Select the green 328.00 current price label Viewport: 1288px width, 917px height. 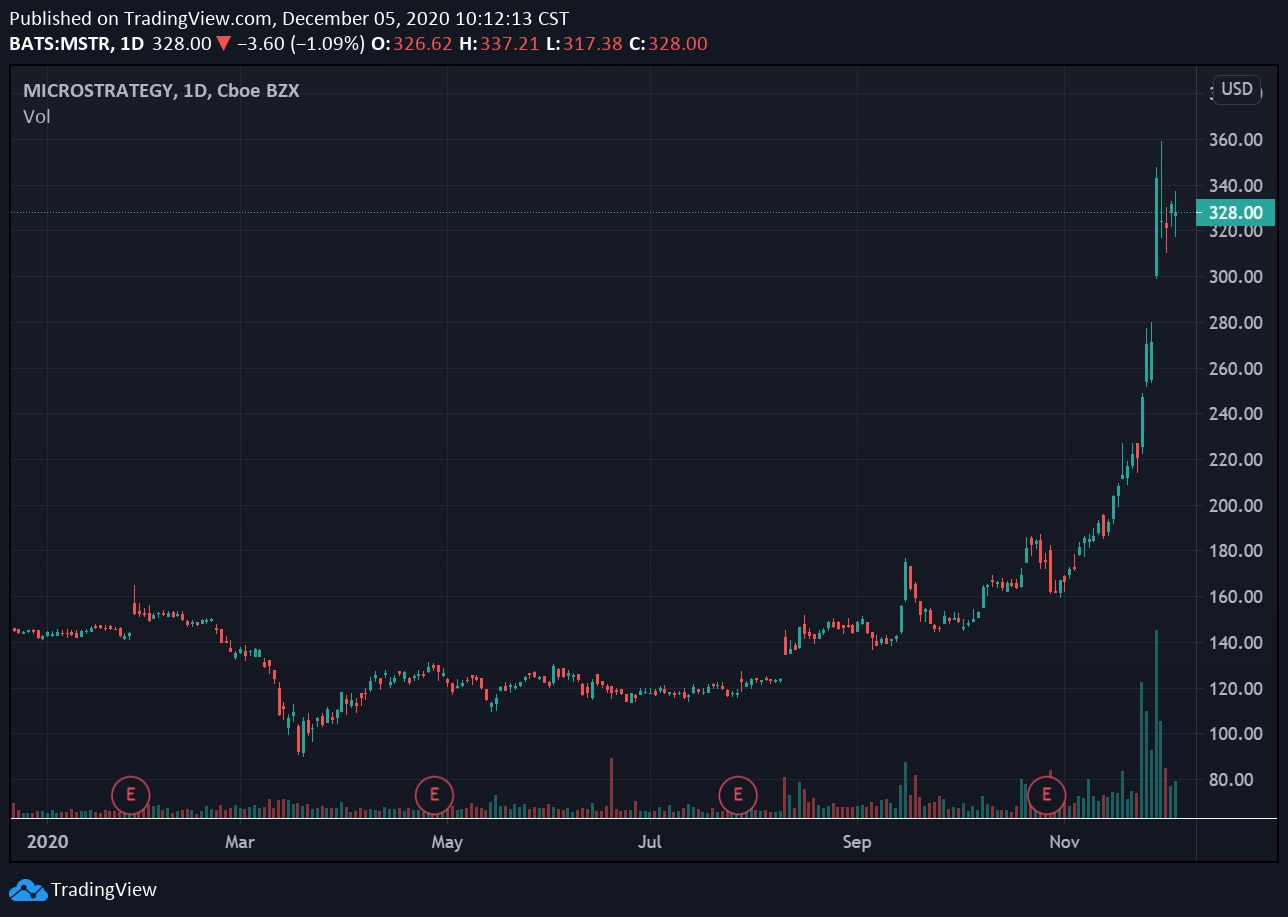(1235, 212)
